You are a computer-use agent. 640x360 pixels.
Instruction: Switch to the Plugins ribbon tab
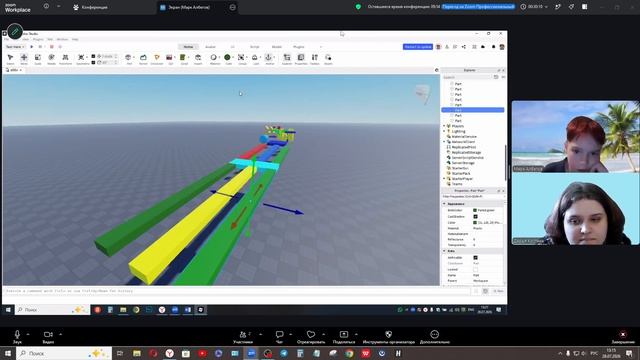point(298,47)
